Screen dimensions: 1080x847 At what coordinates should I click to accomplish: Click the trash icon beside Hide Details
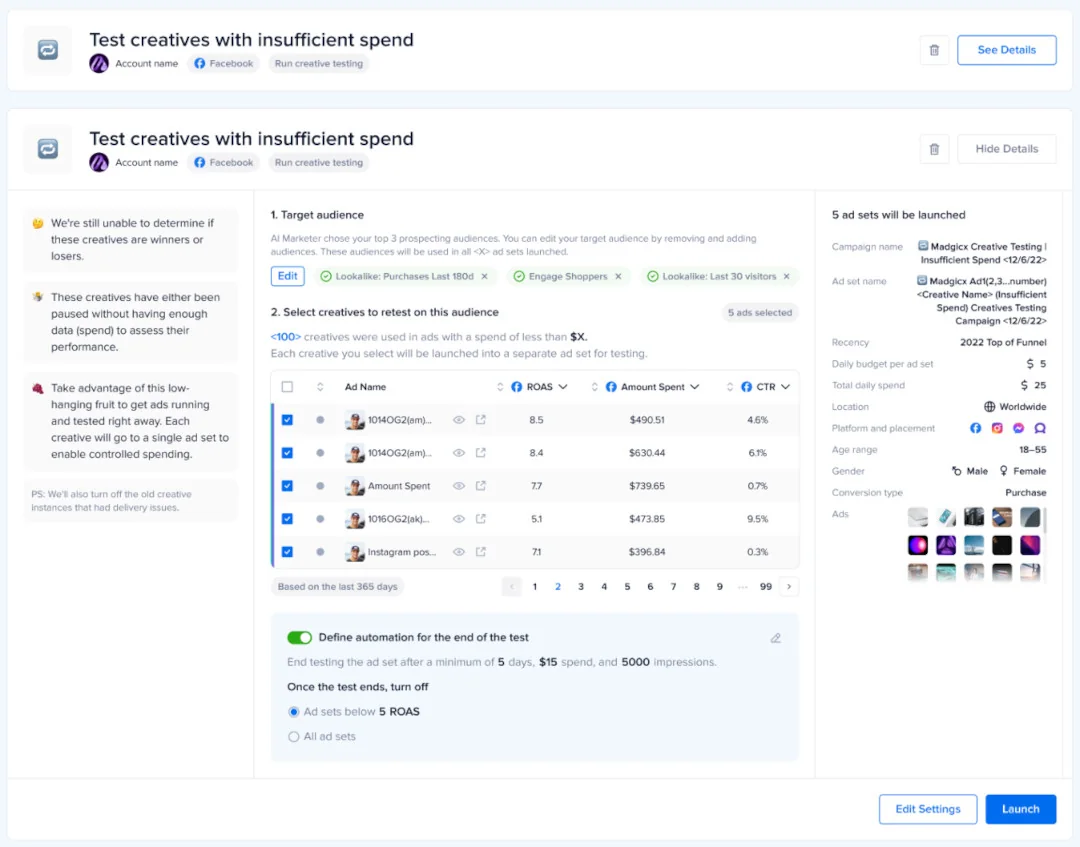tap(934, 149)
